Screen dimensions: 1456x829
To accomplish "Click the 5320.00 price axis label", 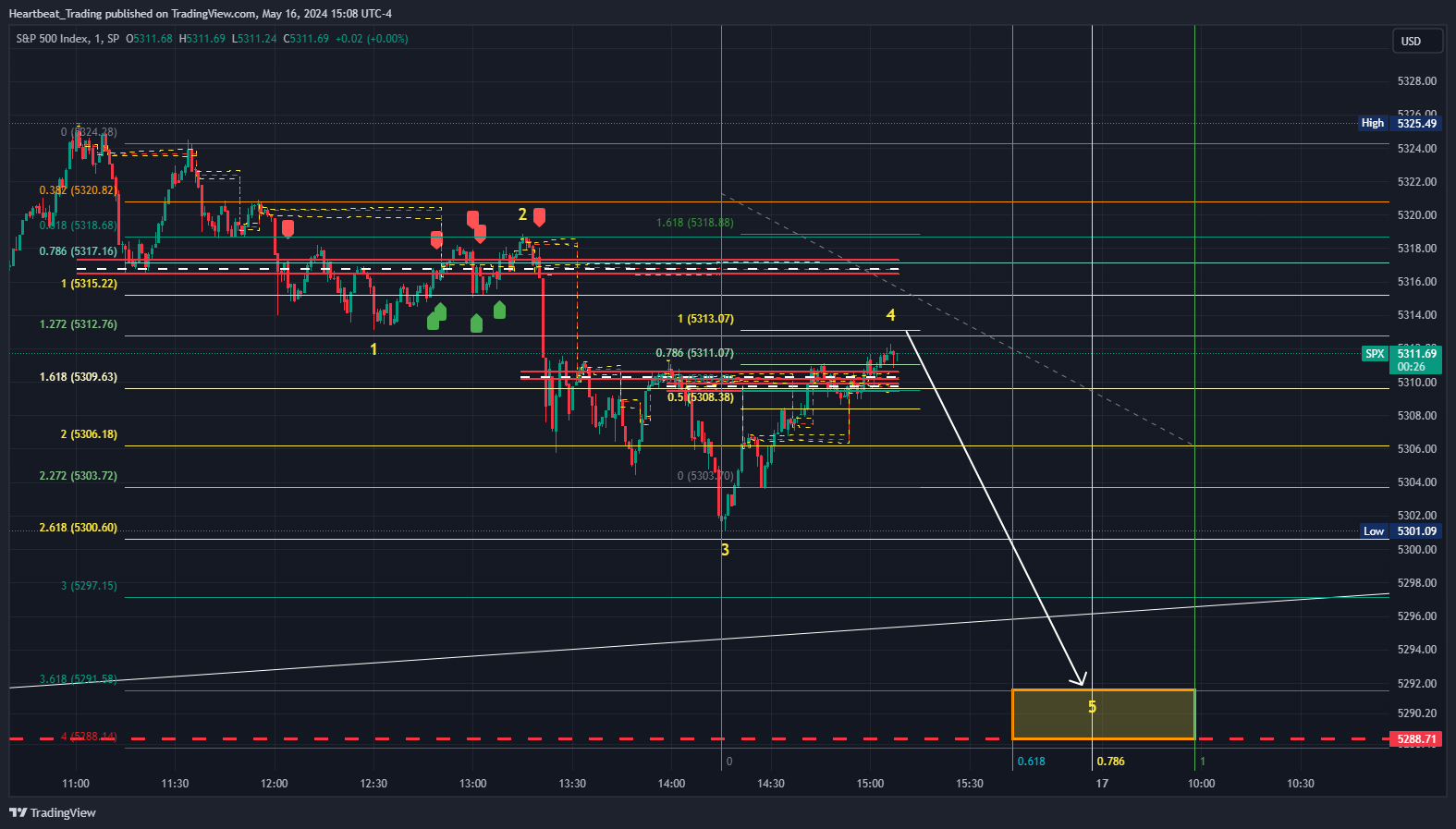I will click(1417, 215).
